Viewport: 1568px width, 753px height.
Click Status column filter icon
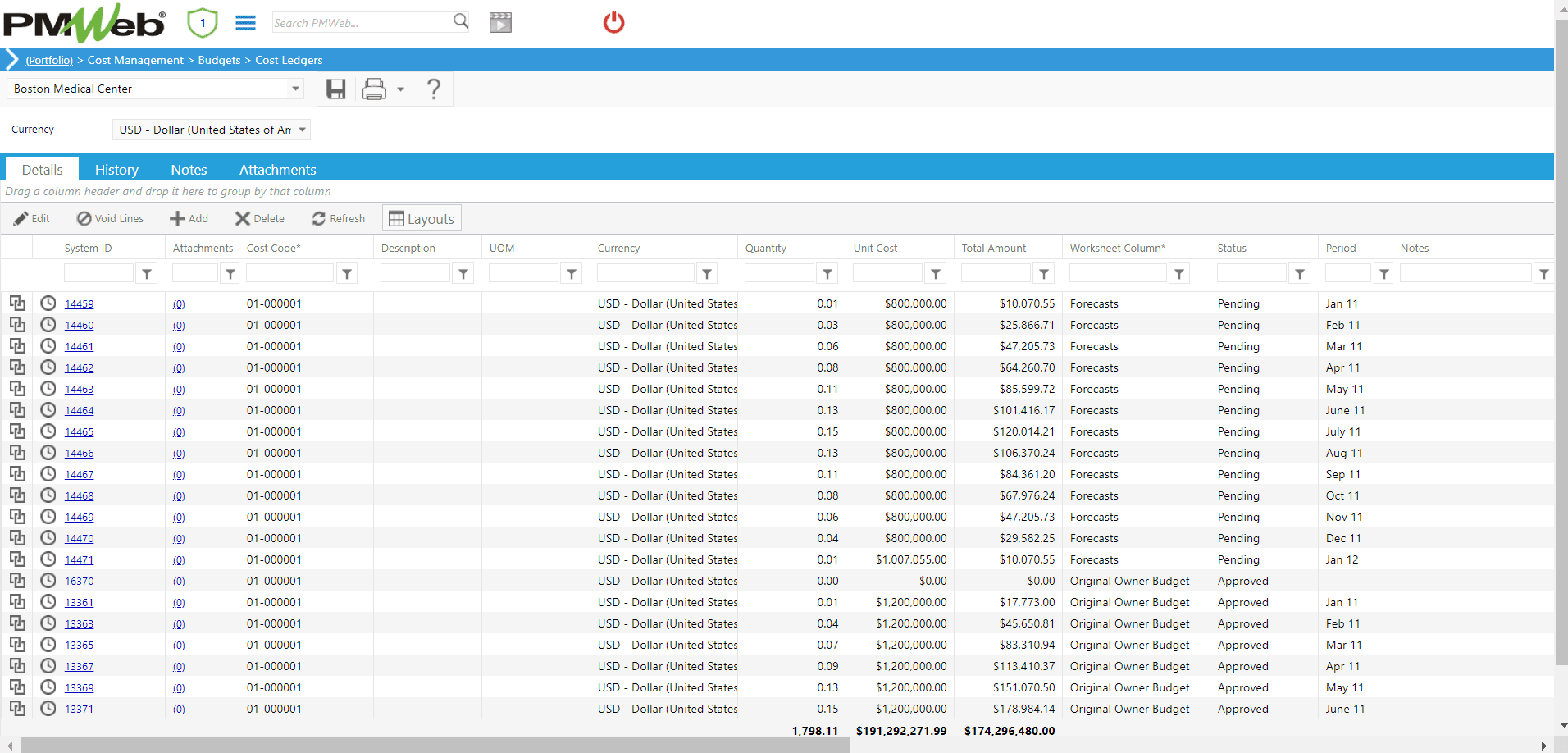click(1300, 274)
